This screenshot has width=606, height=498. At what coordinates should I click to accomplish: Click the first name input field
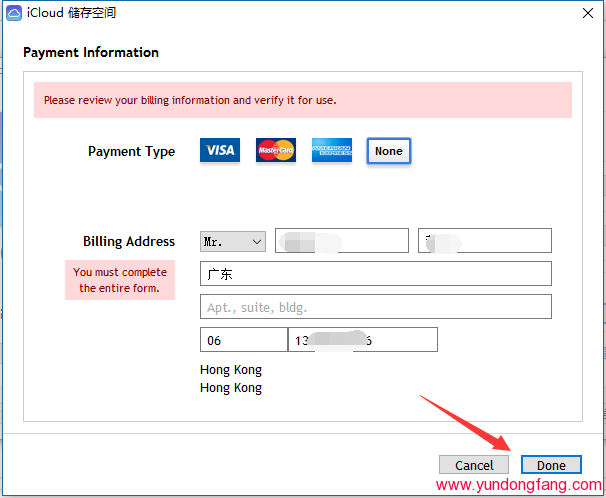tap(342, 241)
